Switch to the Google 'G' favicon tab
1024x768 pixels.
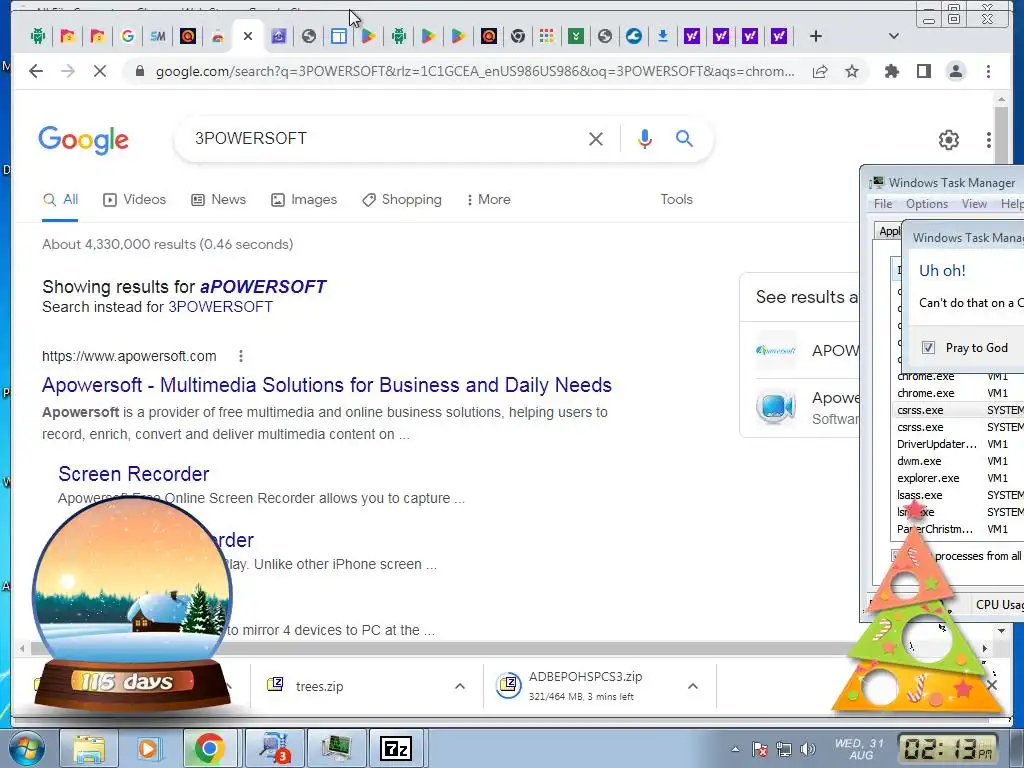click(x=128, y=37)
